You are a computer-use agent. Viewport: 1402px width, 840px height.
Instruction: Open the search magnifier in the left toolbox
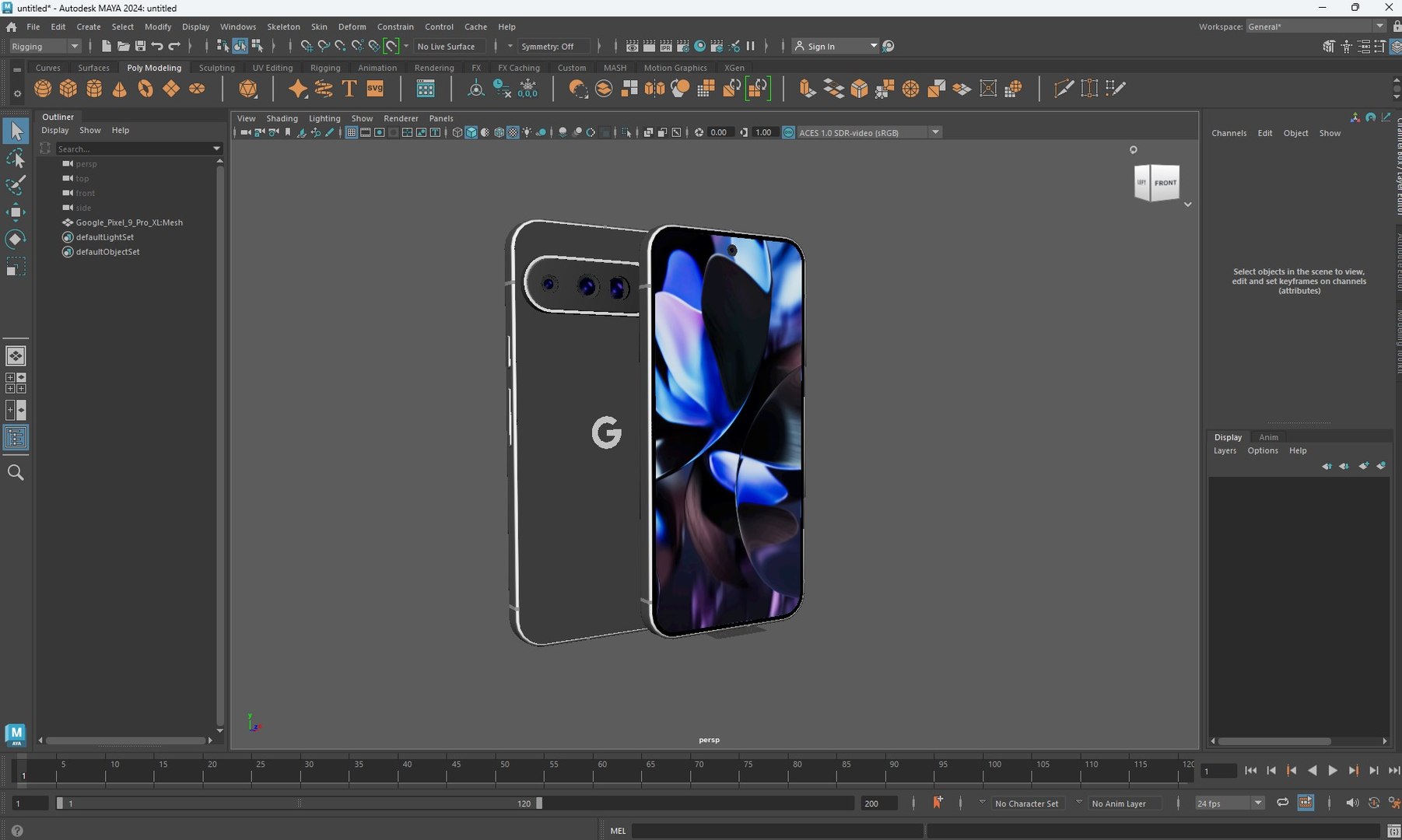tap(15, 472)
